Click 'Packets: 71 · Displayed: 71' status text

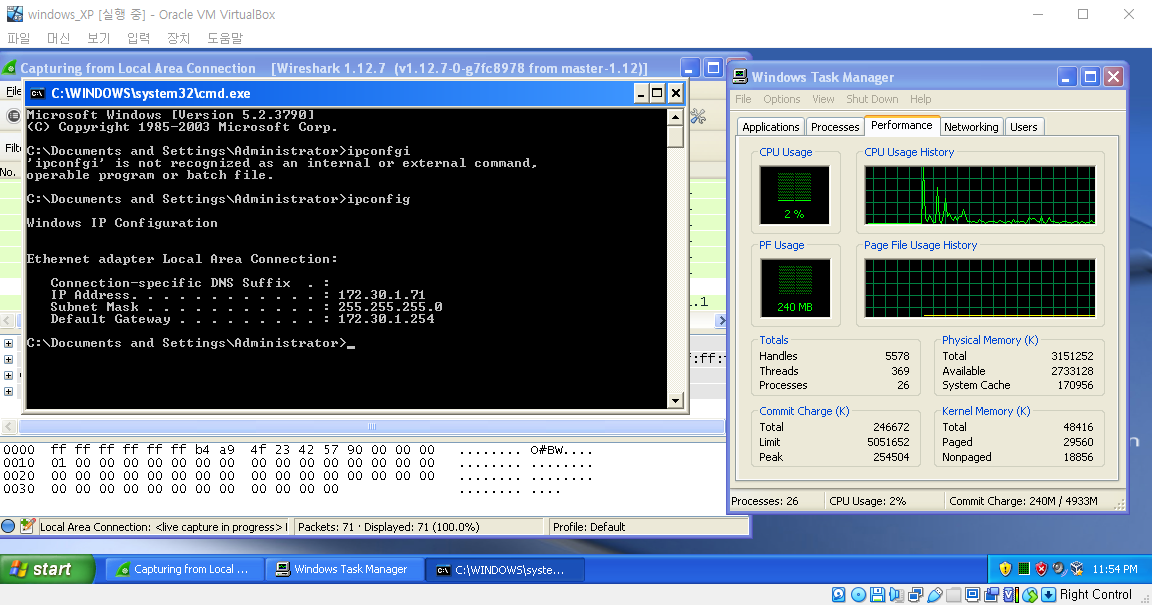pos(389,527)
